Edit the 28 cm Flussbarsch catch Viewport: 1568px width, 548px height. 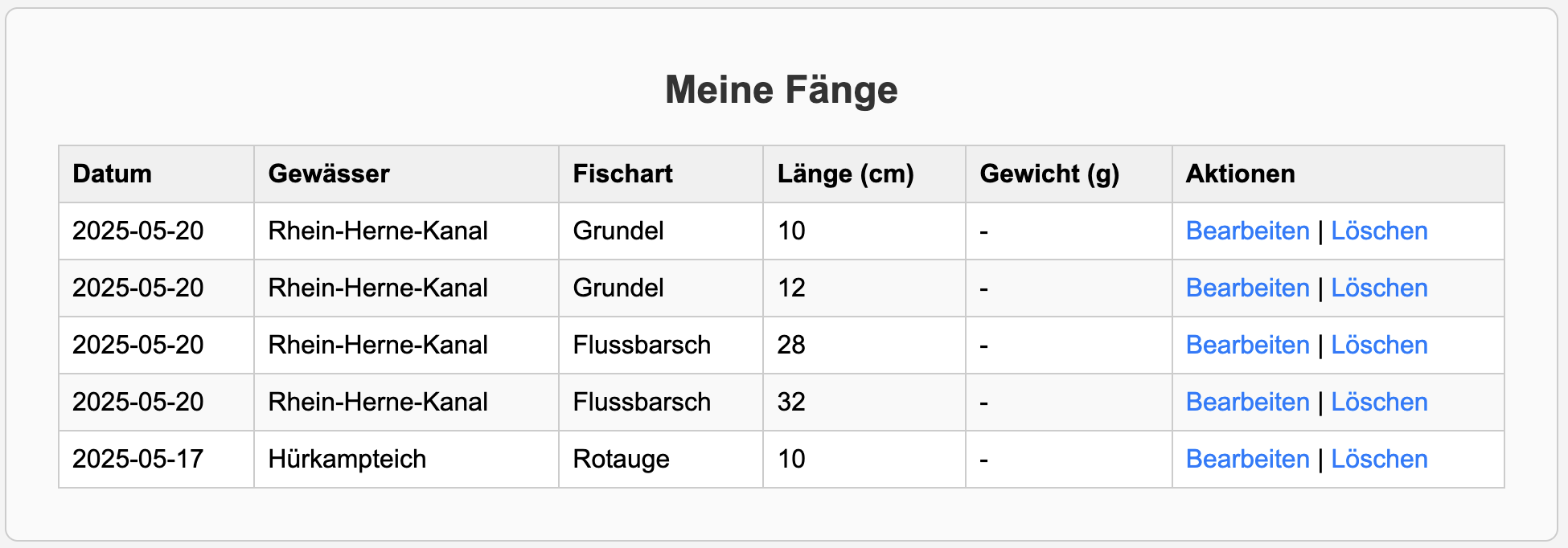point(1247,345)
